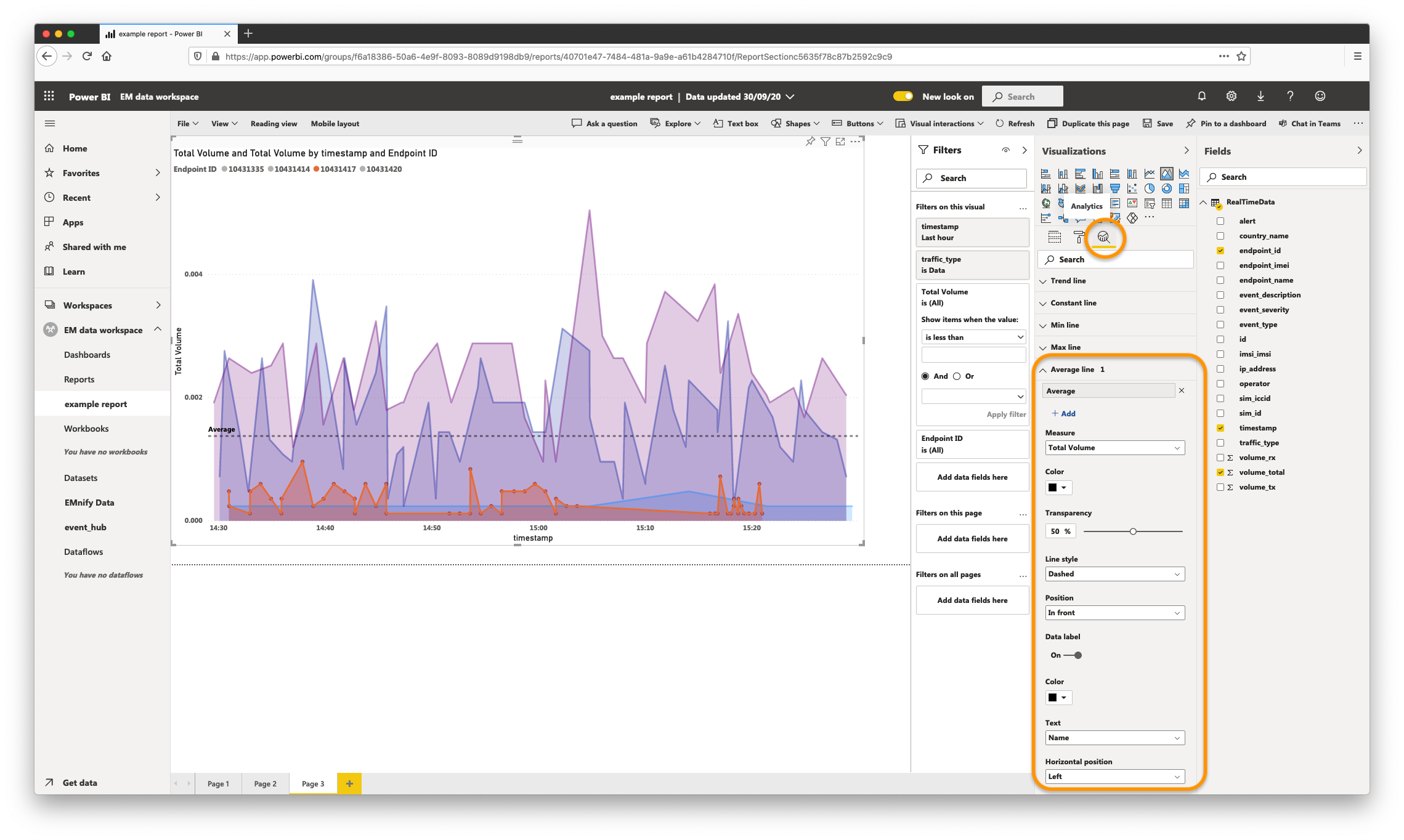Click Apply filter link
Screen dimensions: 1404x840
coord(1006,414)
